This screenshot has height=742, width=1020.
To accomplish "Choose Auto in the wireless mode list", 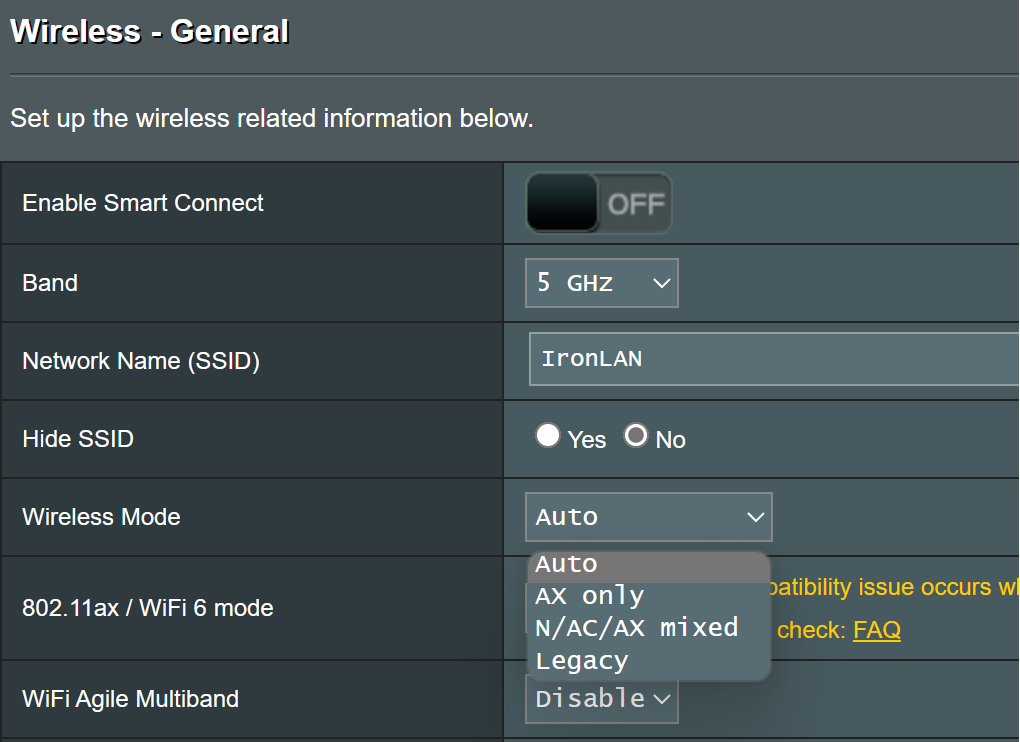I will [x=648, y=564].
